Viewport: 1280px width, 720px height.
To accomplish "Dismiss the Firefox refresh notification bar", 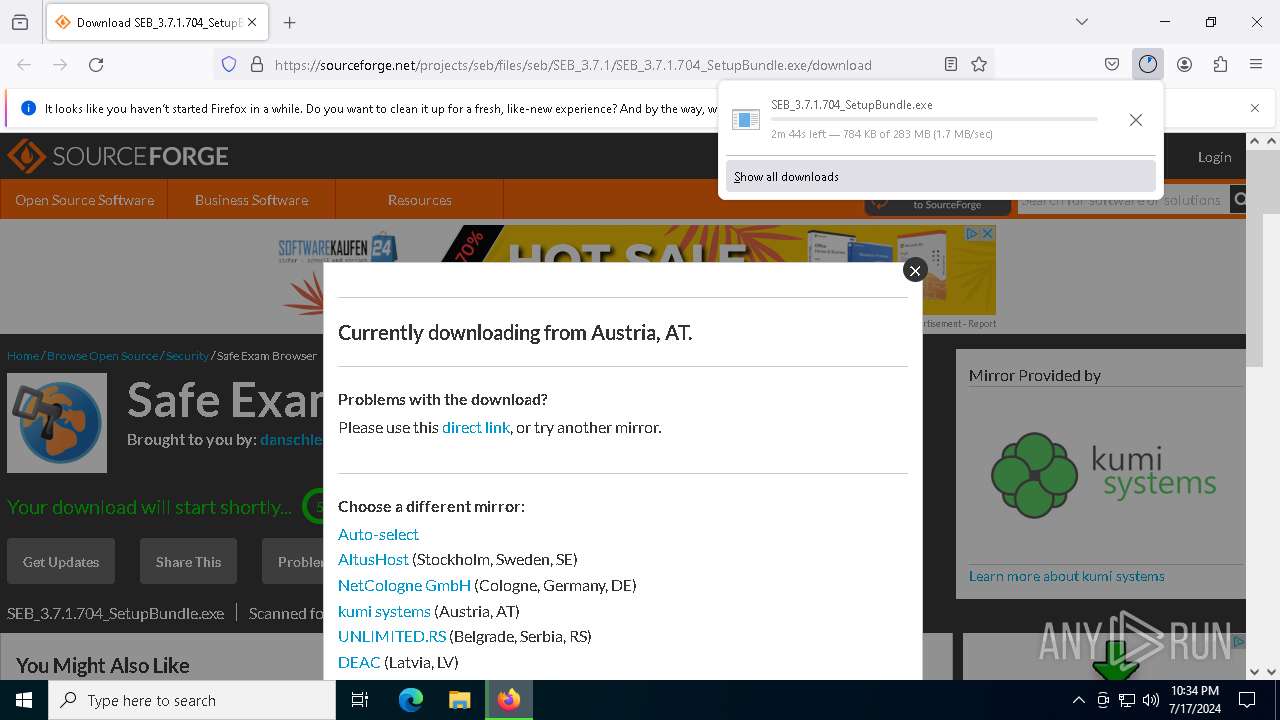I will (1255, 107).
